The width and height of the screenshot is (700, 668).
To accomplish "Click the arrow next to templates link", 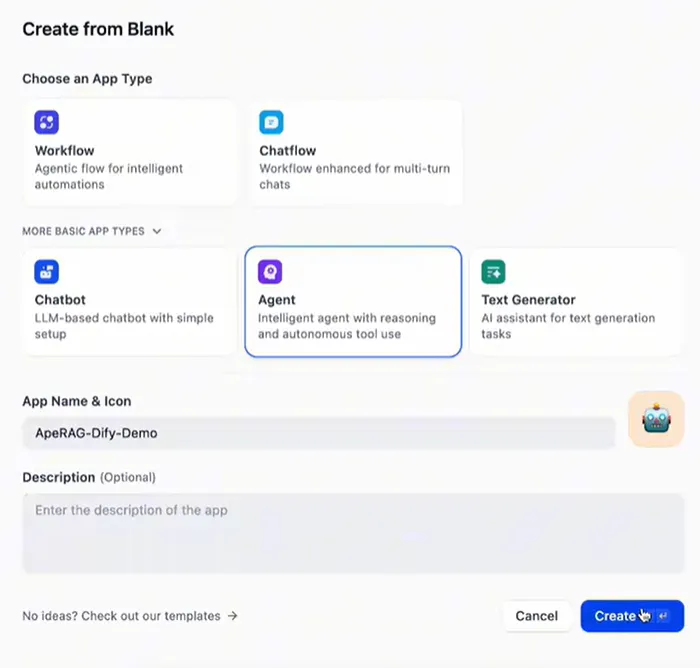I will click(x=233, y=616).
